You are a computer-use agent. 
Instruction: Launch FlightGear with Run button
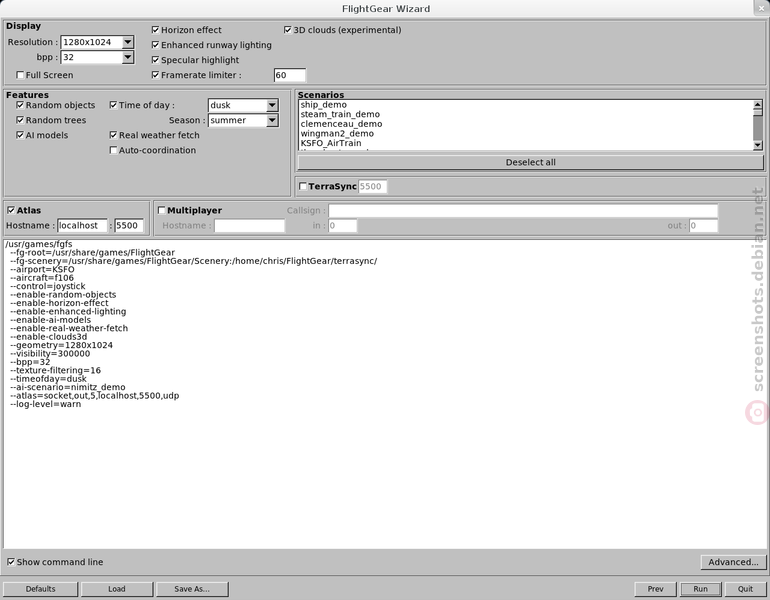point(701,589)
